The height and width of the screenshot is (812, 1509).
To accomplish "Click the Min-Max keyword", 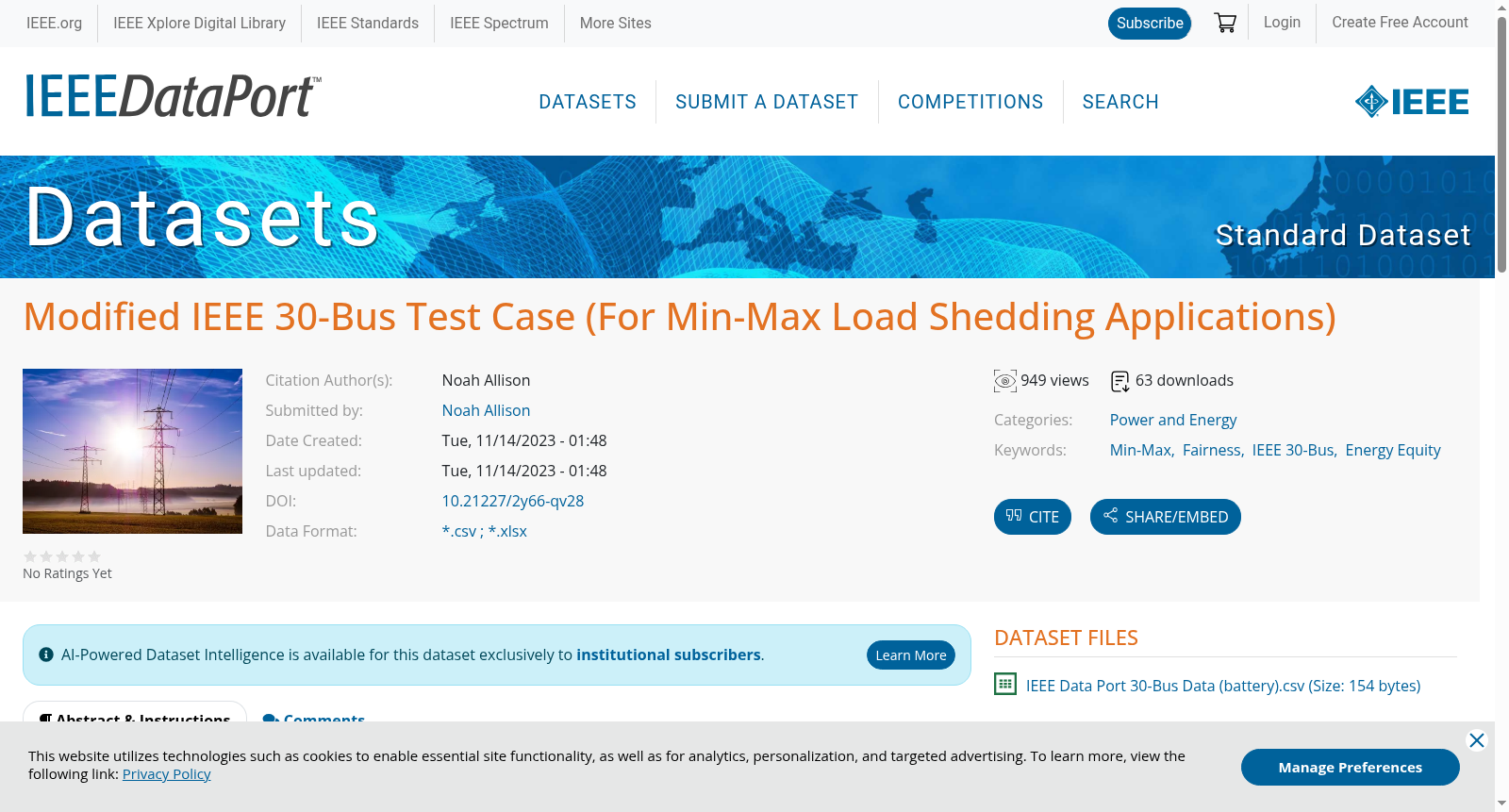I will (1140, 450).
